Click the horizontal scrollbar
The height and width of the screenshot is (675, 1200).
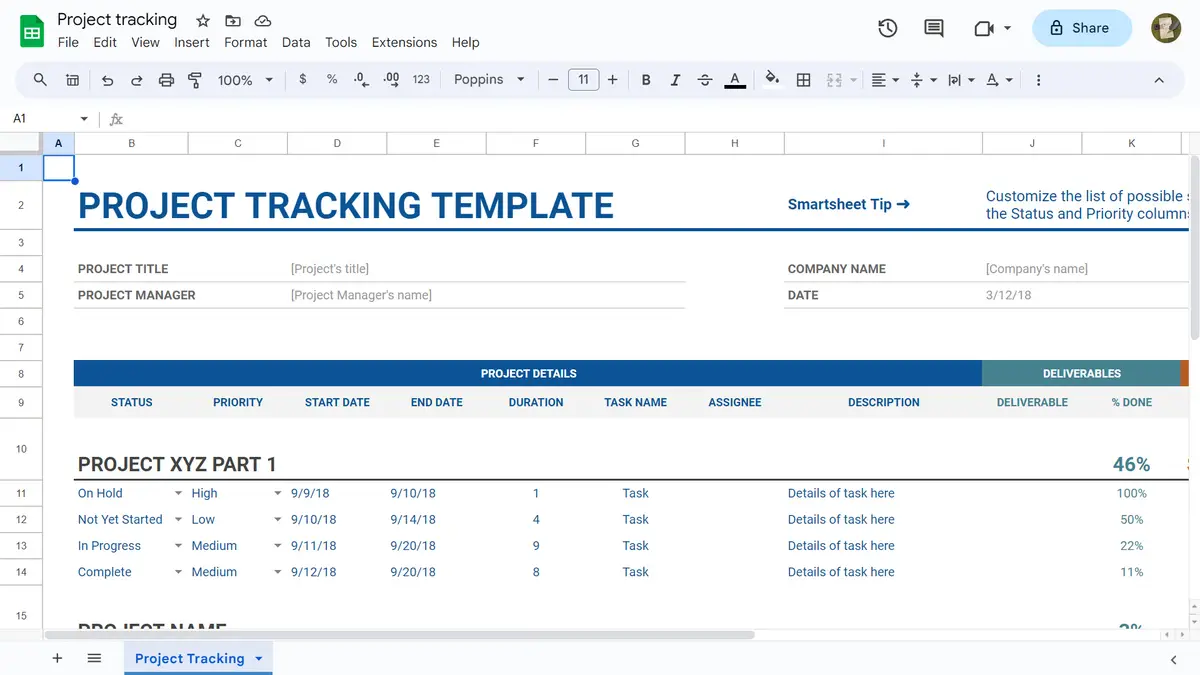coord(400,634)
